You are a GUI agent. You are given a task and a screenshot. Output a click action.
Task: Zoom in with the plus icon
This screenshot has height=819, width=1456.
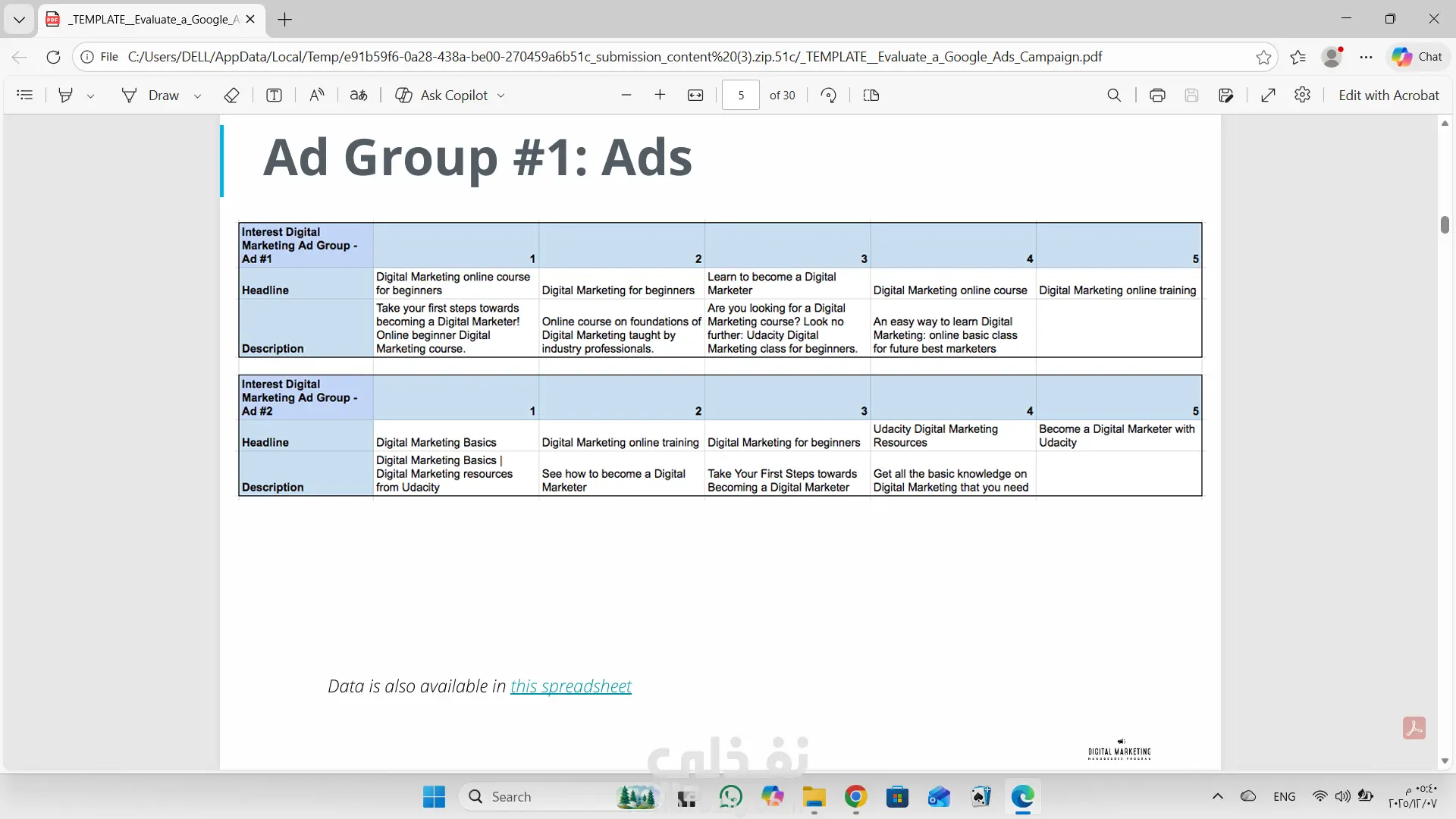[x=660, y=96]
